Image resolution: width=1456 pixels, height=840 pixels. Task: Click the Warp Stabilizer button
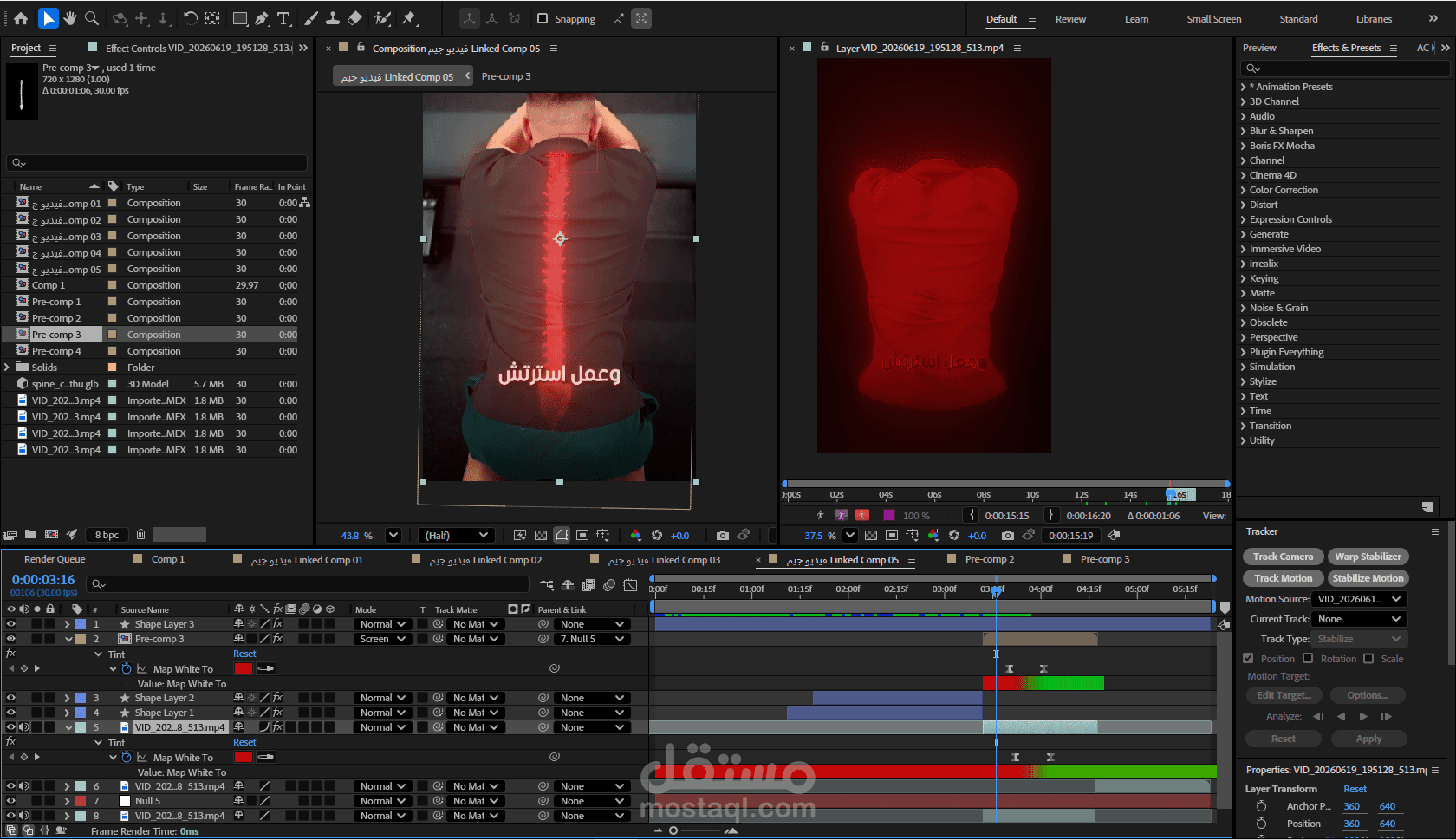point(1368,557)
